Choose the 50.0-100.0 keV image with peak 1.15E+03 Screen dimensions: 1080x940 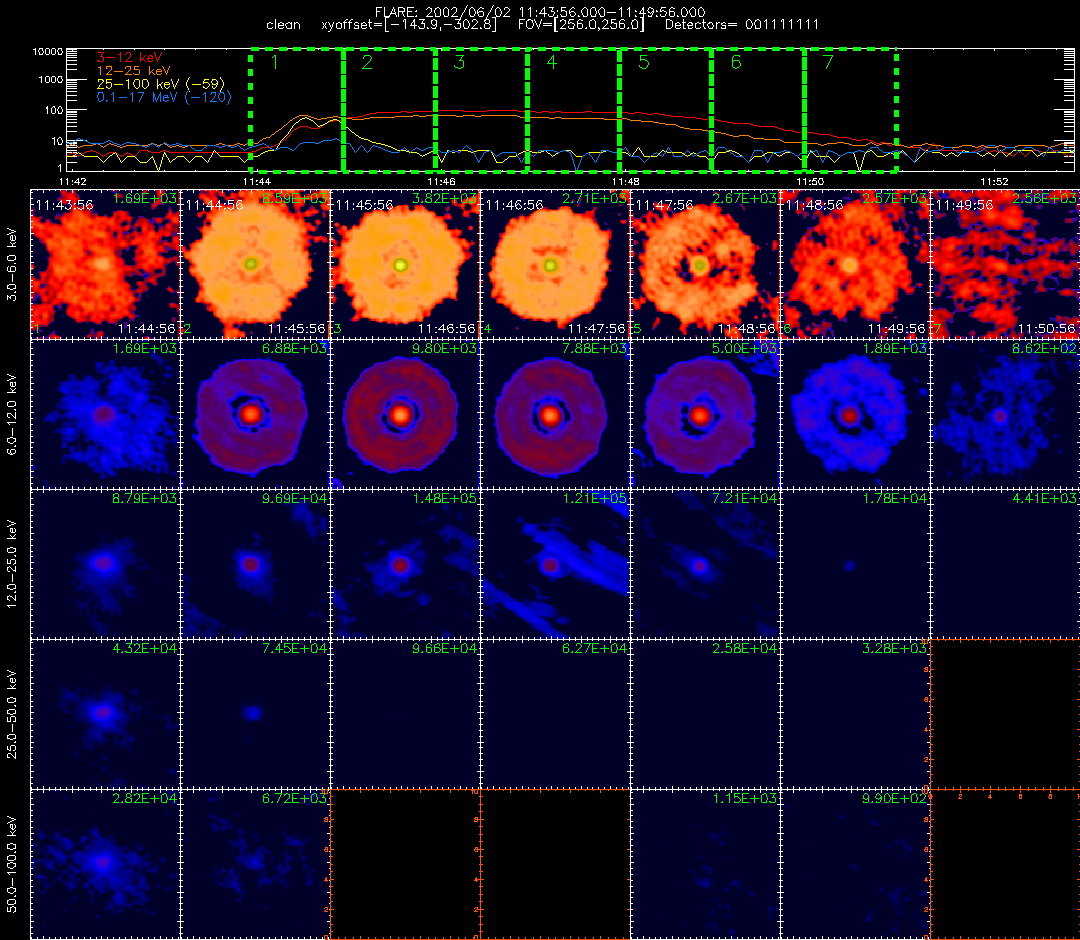706,864
